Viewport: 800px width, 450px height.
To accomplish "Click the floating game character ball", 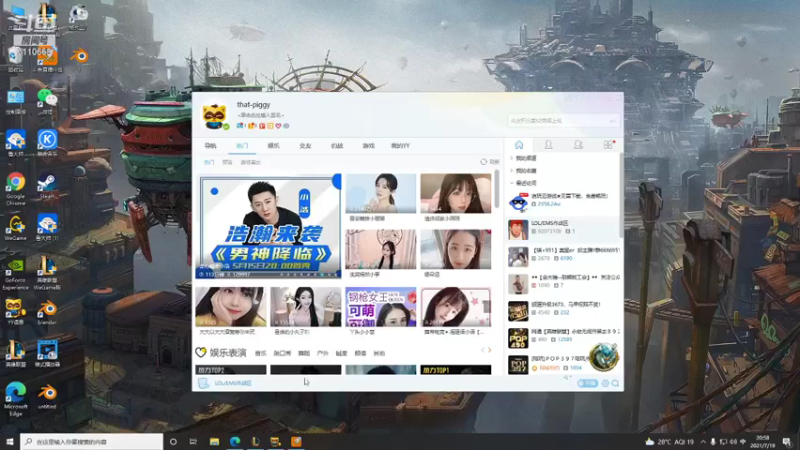I will (604, 356).
